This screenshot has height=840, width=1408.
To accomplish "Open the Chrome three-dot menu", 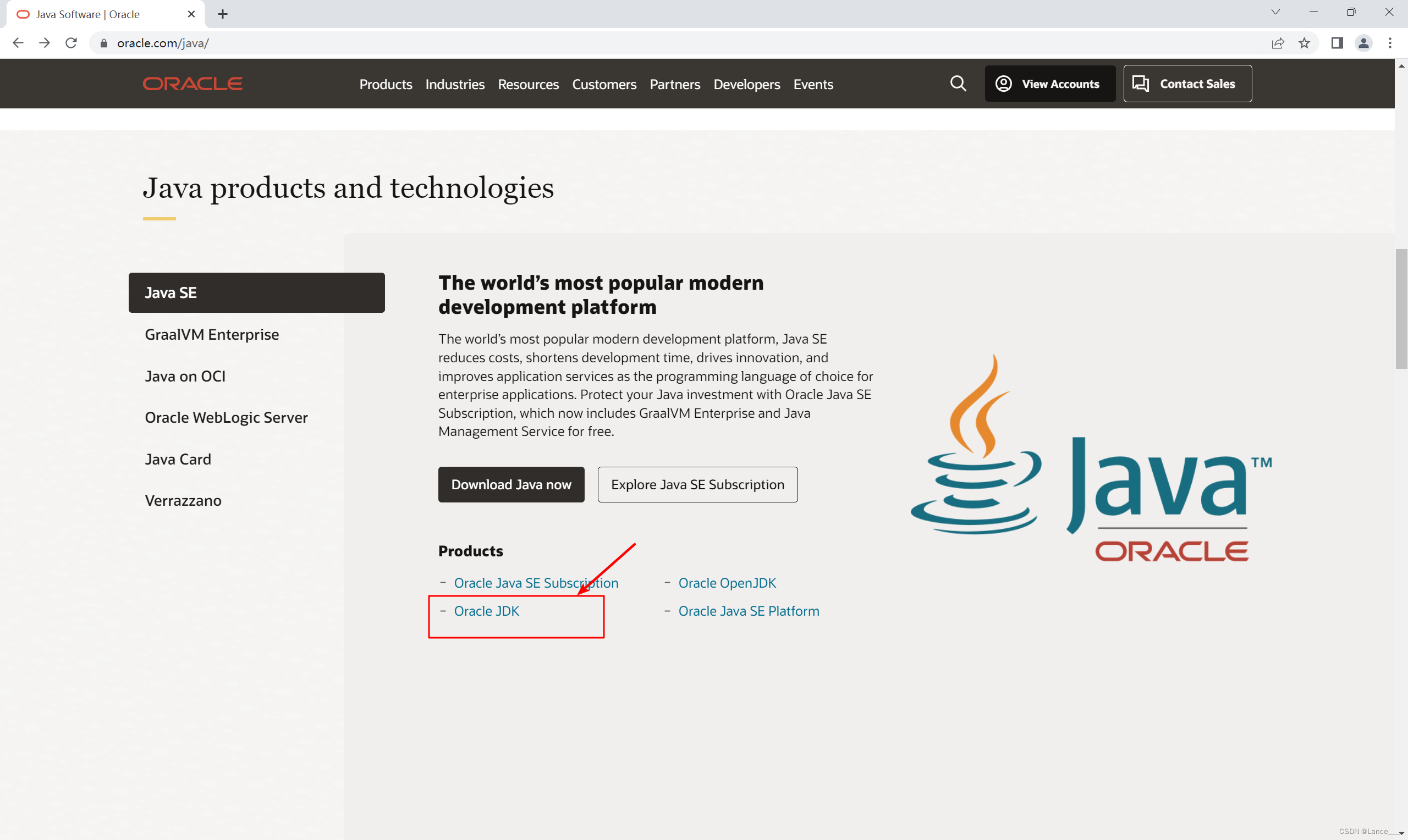I will (x=1390, y=43).
